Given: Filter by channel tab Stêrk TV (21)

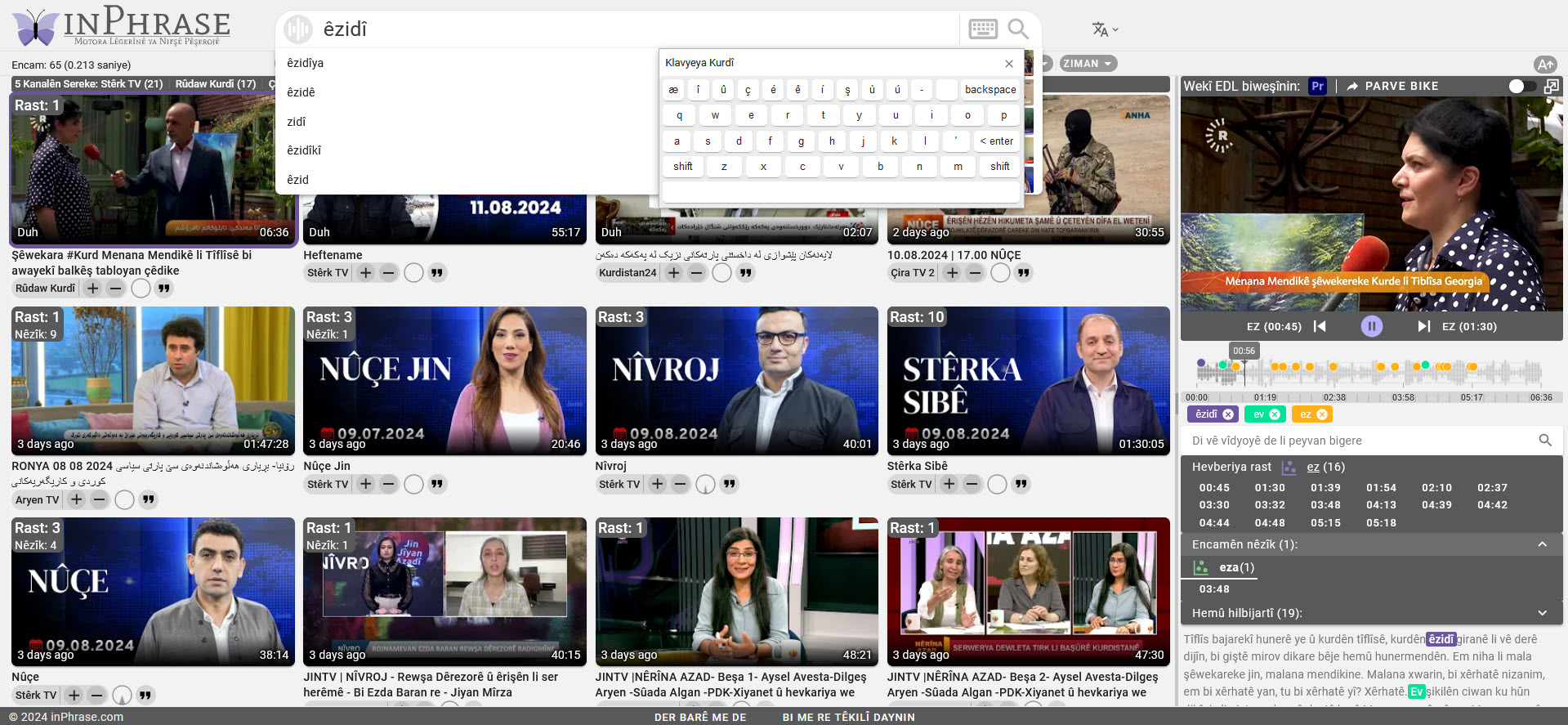Looking at the screenshot, I should [x=132, y=83].
